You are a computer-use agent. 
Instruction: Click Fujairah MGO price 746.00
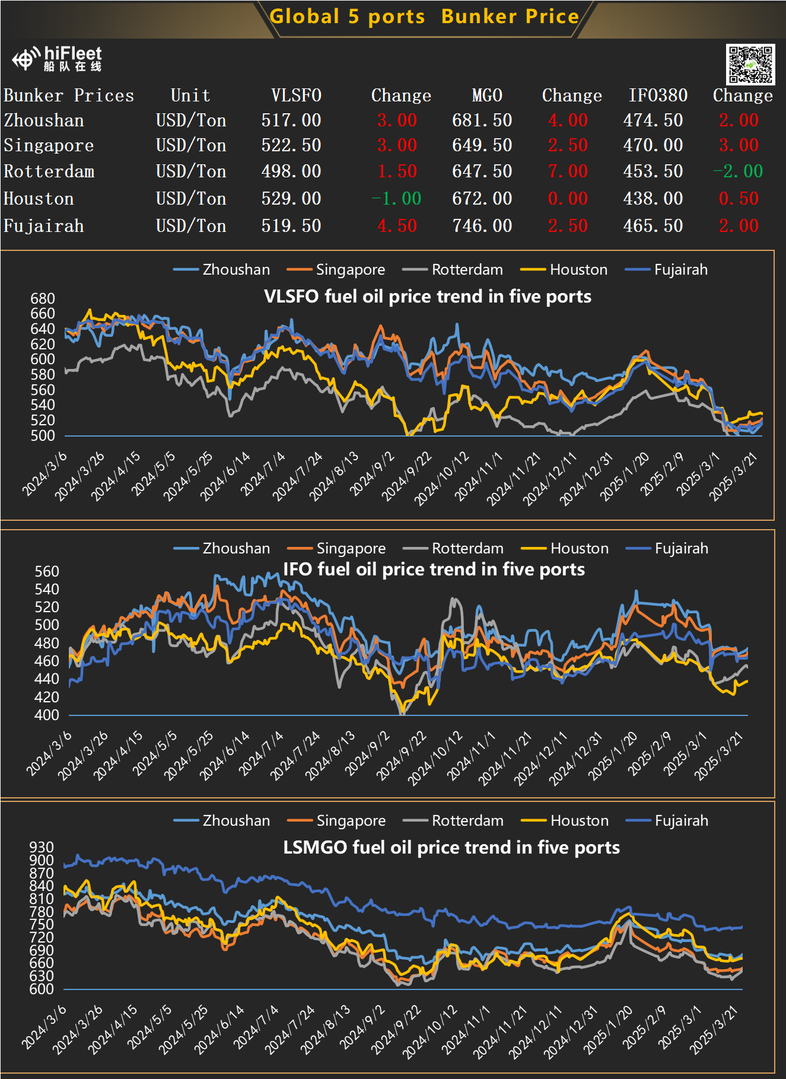point(482,226)
